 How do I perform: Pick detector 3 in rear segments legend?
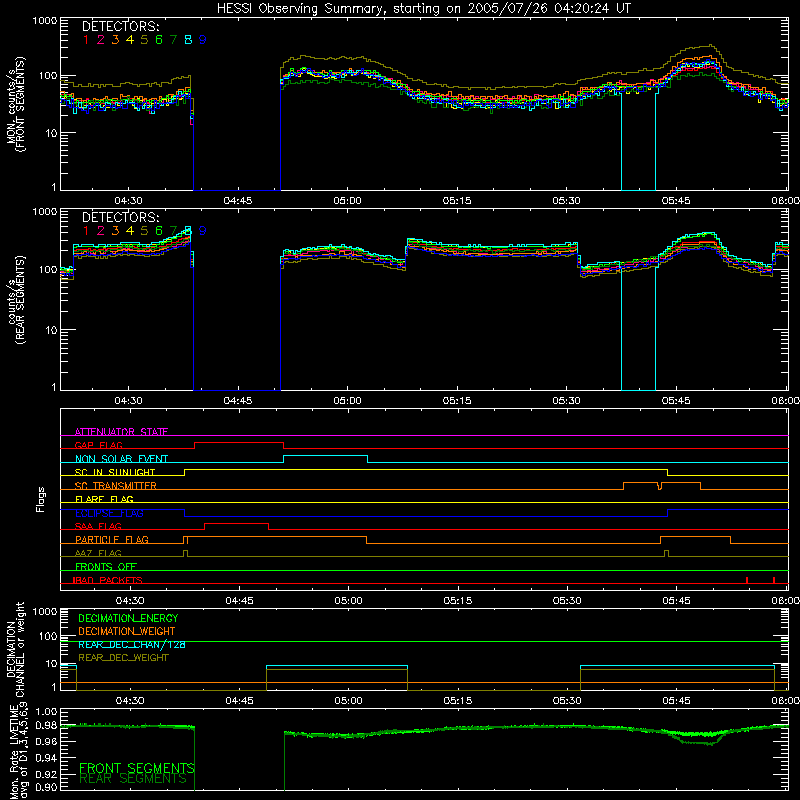(115, 231)
